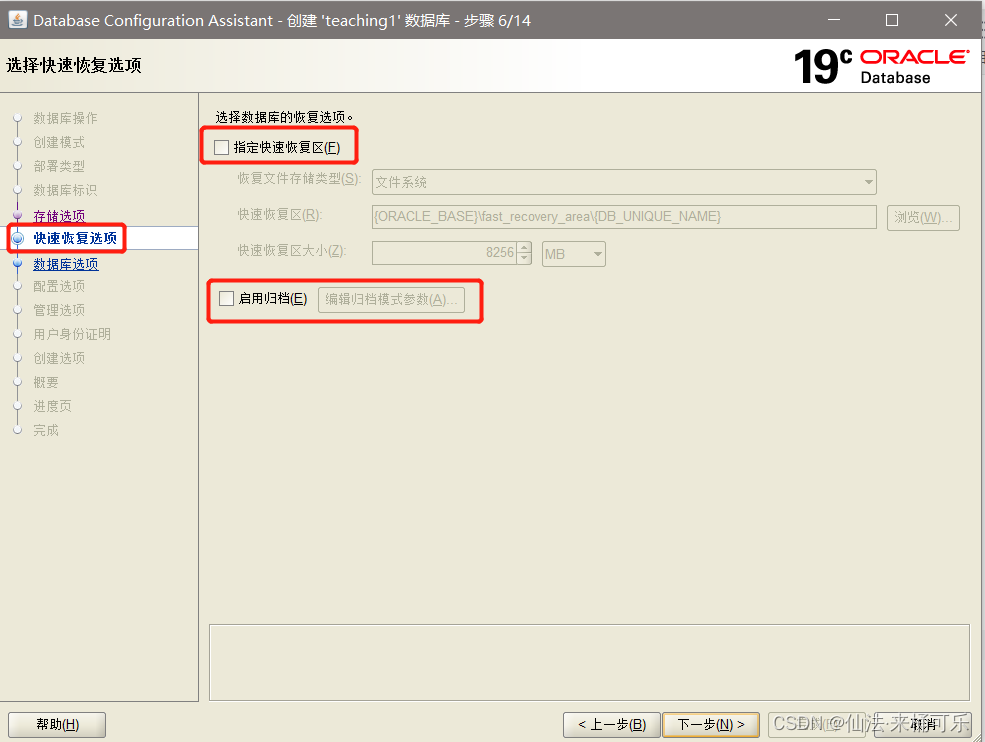Image resolution: width=985 pixels, height=742 pixels.
Task: Click the 创建选项 step
Action: coord(59,357)
